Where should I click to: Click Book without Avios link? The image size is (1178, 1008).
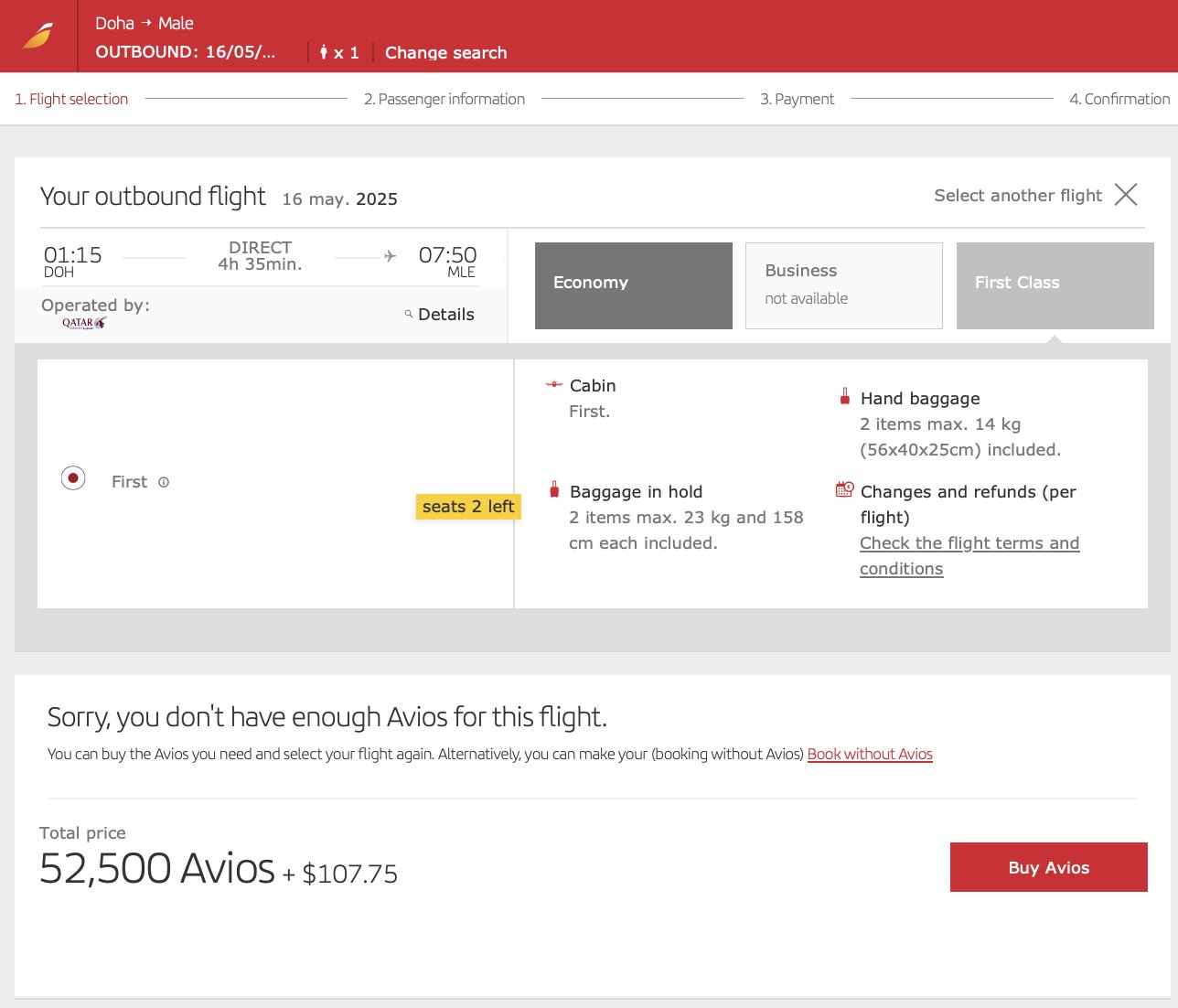click(x=870, y=754)
